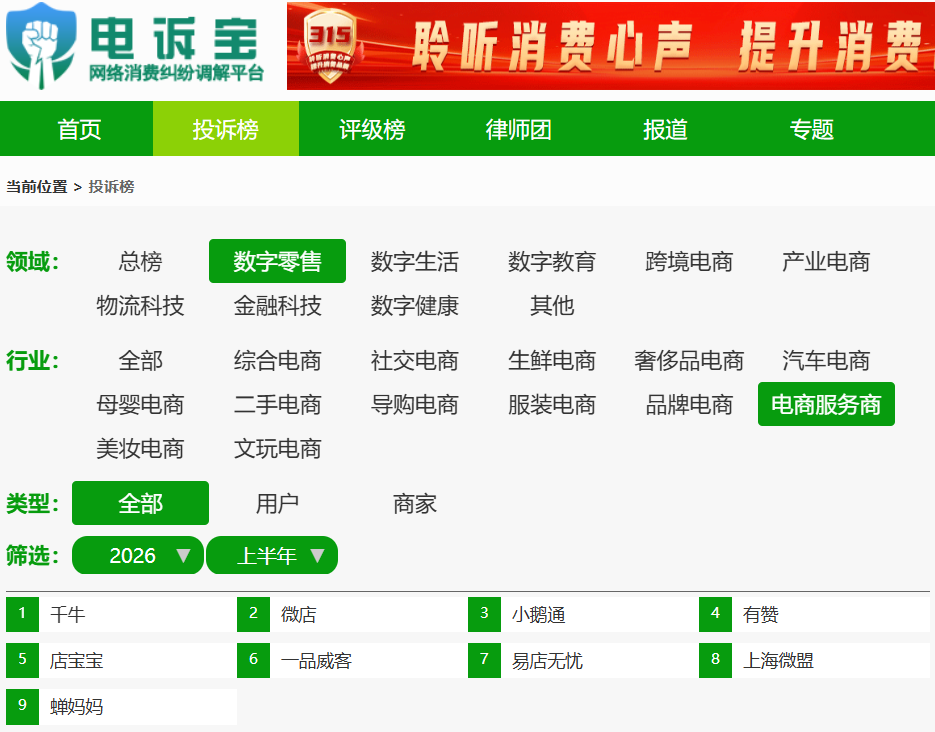The width and height of the screenshot is (935, 732).
Task: Choose the 产业电商 domain filter
Action: [826, 261]
